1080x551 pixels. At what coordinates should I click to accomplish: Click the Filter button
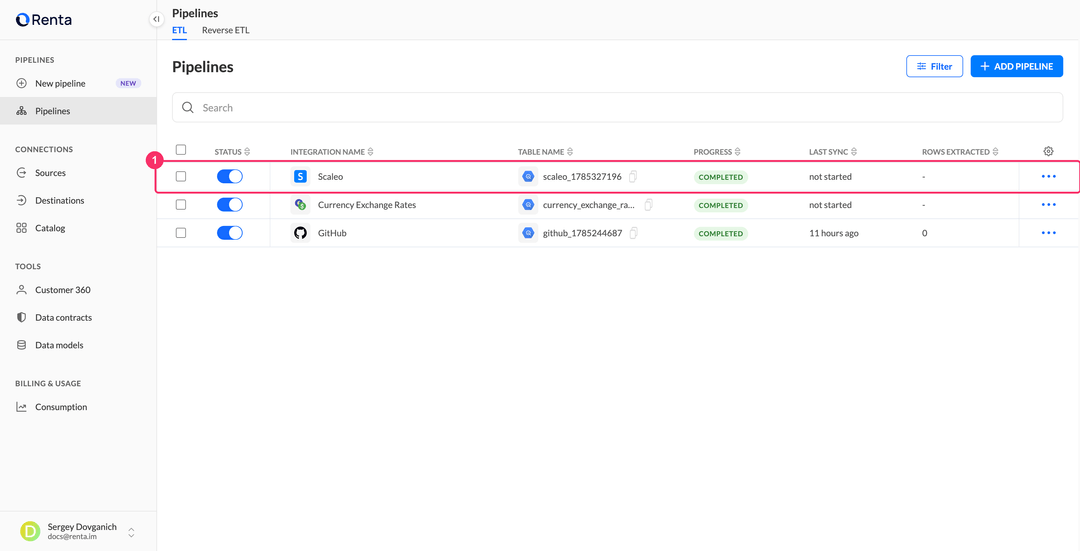[934, 66]
